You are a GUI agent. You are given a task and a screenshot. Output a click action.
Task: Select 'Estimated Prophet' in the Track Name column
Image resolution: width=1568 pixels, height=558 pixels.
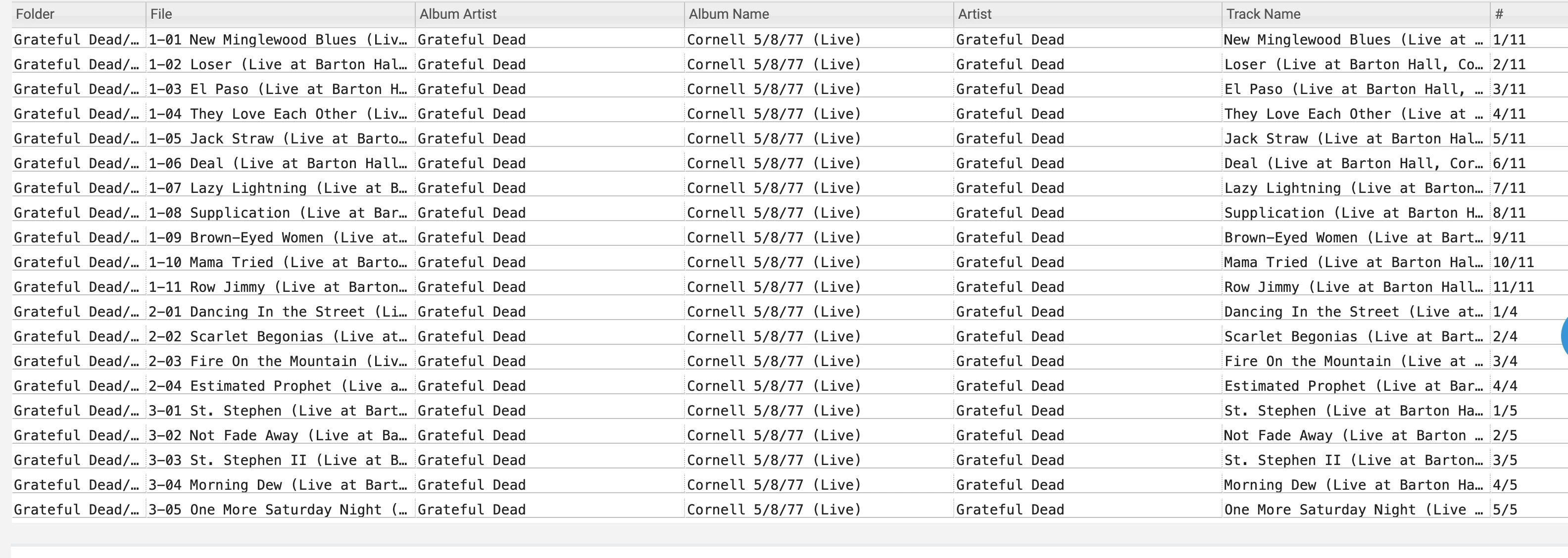tap(1353, 386)
